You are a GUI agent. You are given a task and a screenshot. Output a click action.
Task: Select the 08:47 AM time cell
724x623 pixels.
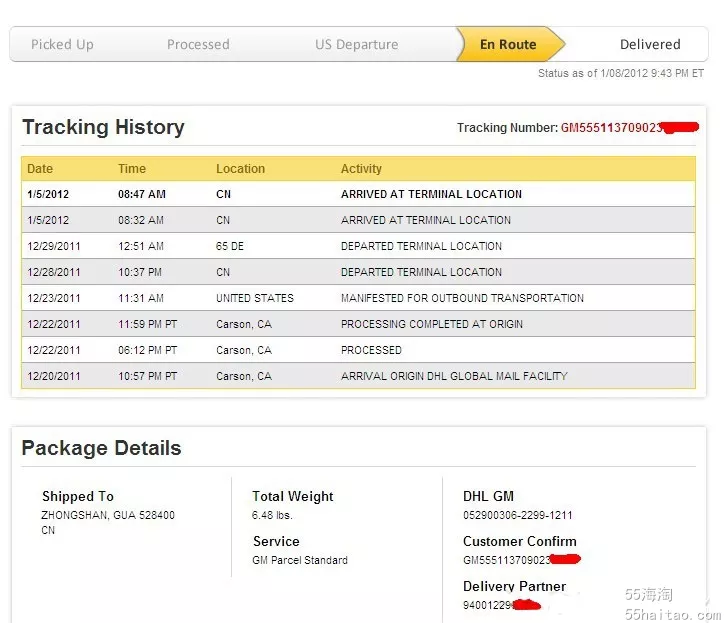[141, 194]
